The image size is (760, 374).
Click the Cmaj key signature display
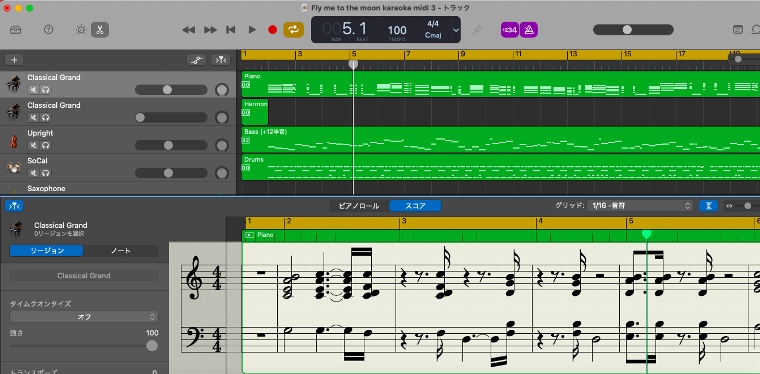tap(433, 35)
